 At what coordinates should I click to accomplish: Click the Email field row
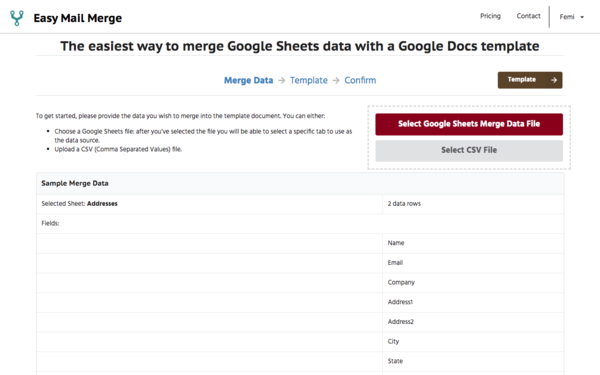point(300,263)
